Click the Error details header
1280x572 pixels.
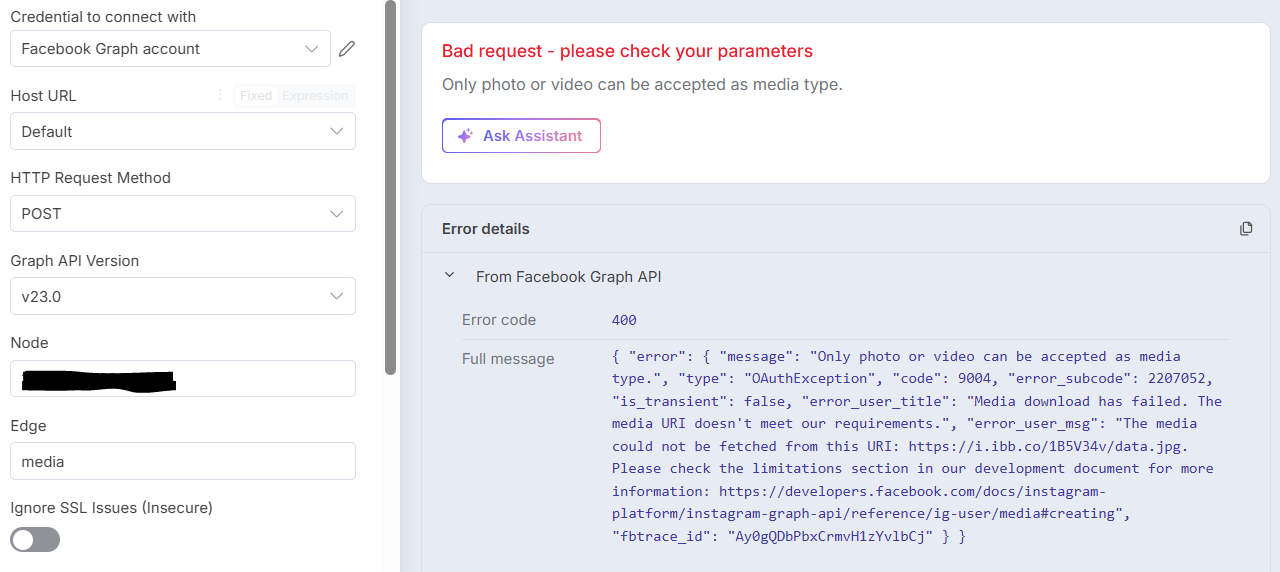[486, 229]
